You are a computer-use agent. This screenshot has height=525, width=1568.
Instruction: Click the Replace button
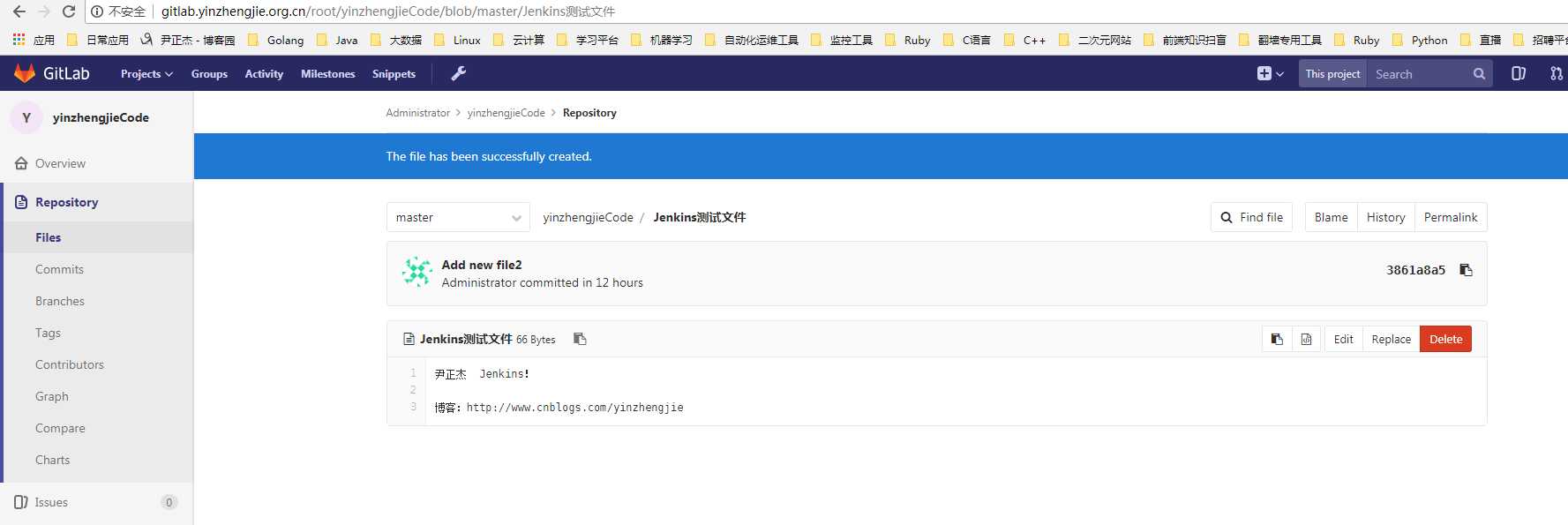tap(1391, 339)
